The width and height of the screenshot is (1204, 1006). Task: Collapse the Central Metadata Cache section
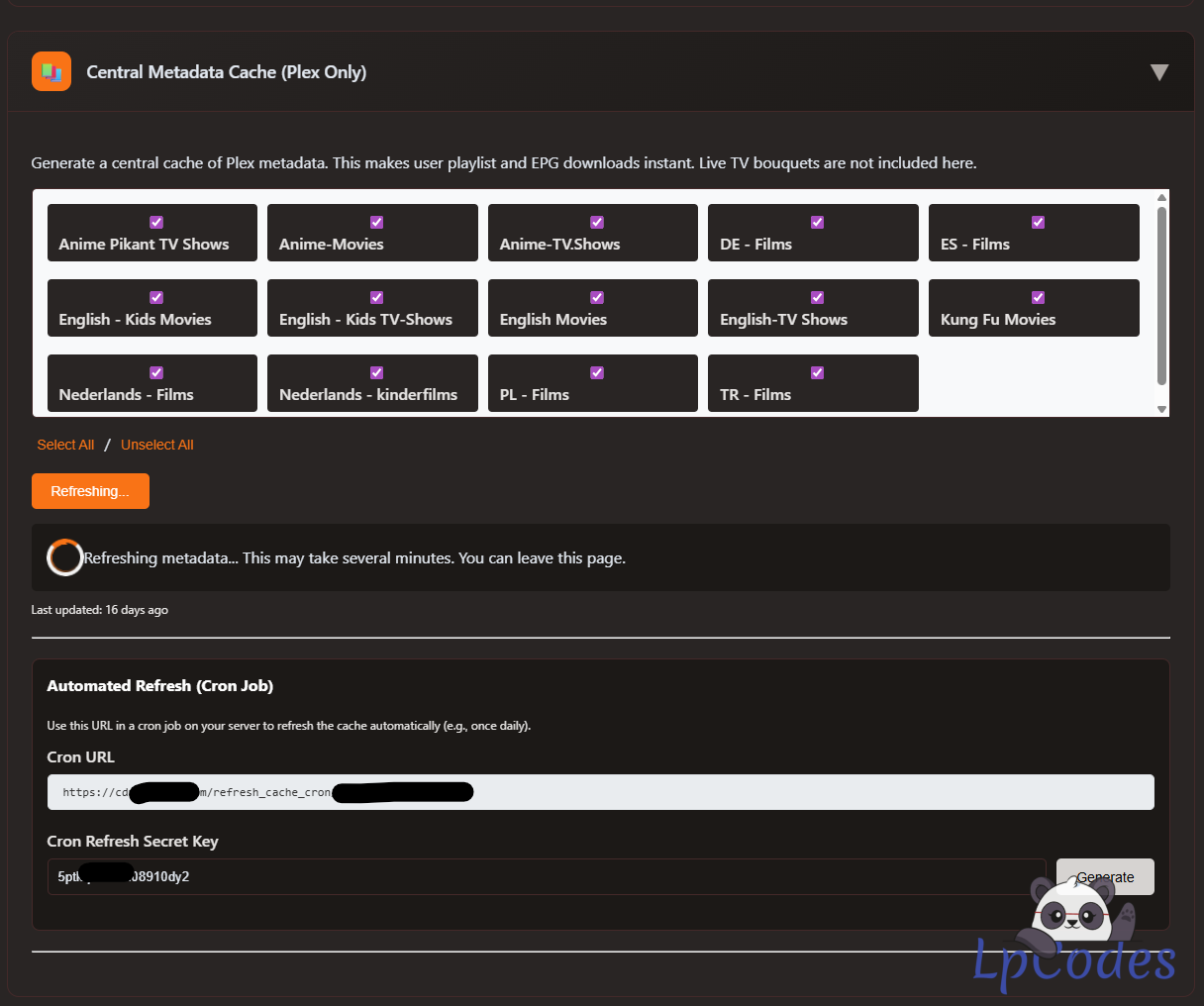[x=1158, y=72]
